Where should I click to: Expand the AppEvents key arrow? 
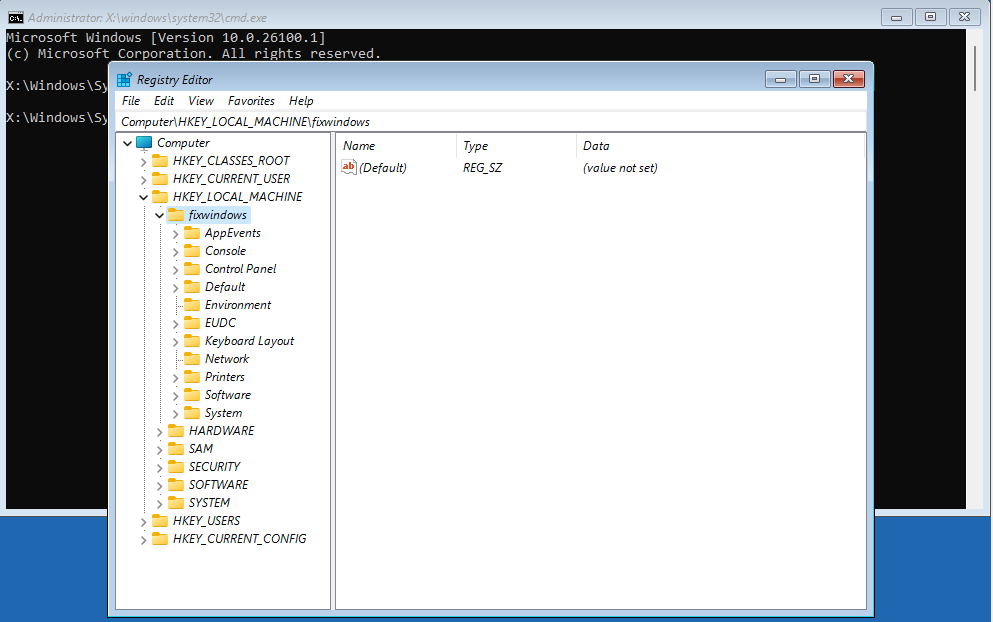coord(175,234)
